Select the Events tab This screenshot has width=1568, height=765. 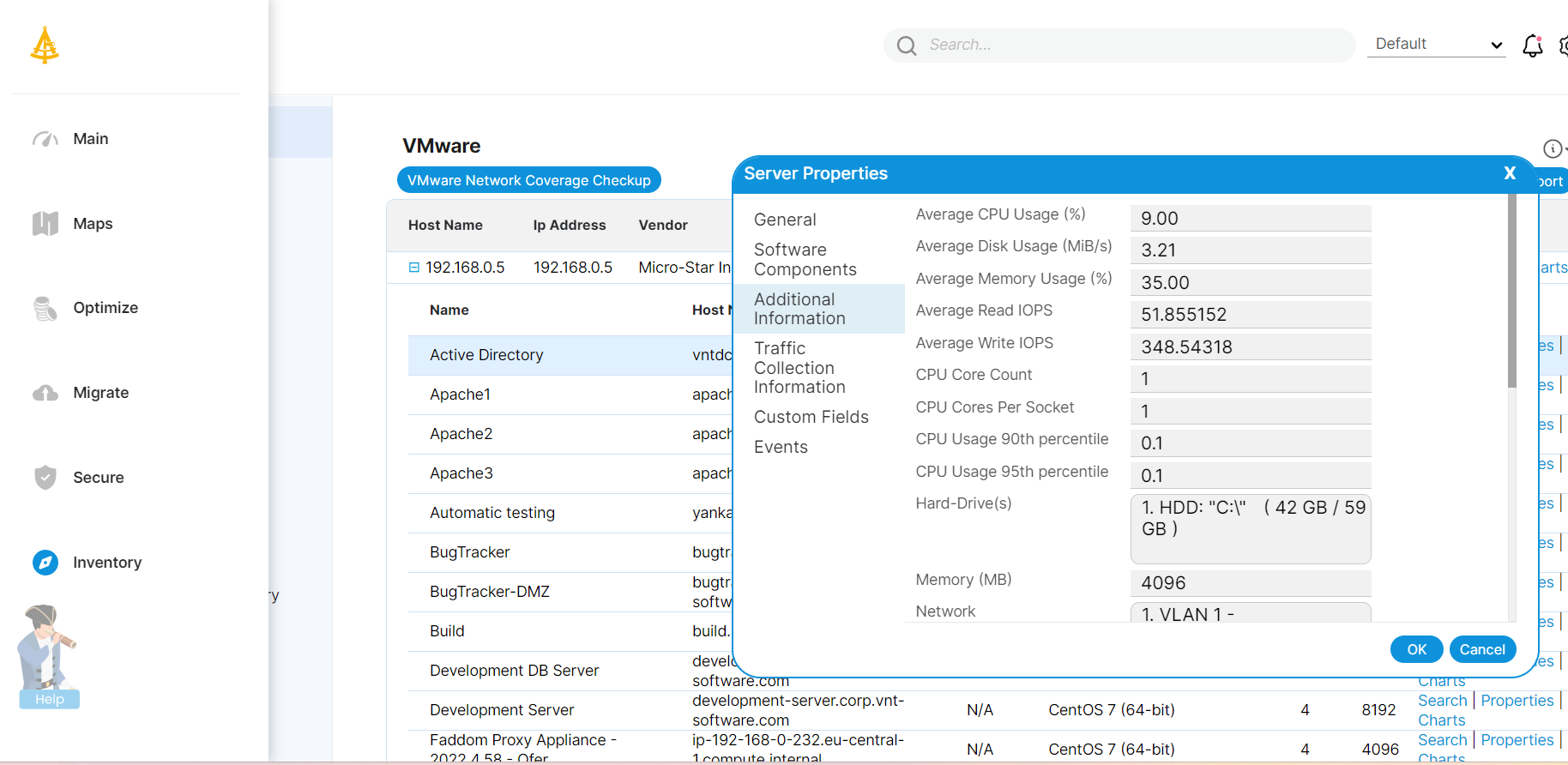point(781,447)
